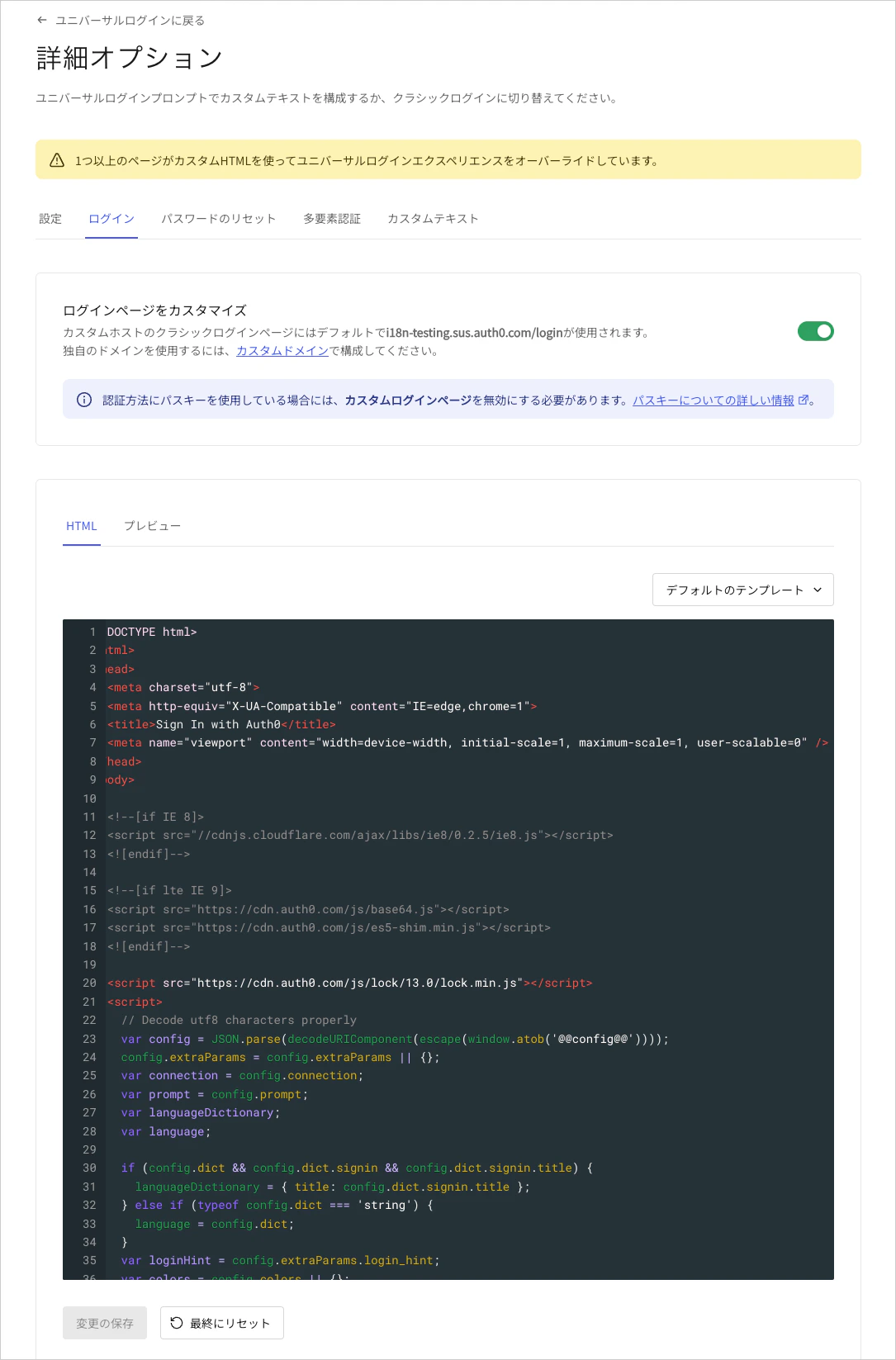The width and height of the screenshot is (896, 1360).
Task: Click the '// Decode utf8 characters properly' comment
Action: (x=239, y=1020)
